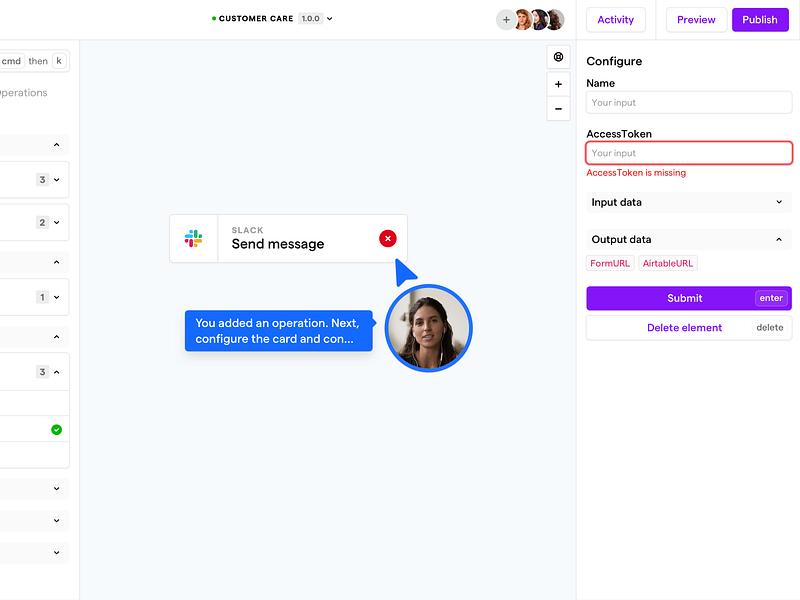The width and height of the screenshot is (800, 600).
Task: Expand the sidebar group with badge 2
Action: (x=57, y=222)
